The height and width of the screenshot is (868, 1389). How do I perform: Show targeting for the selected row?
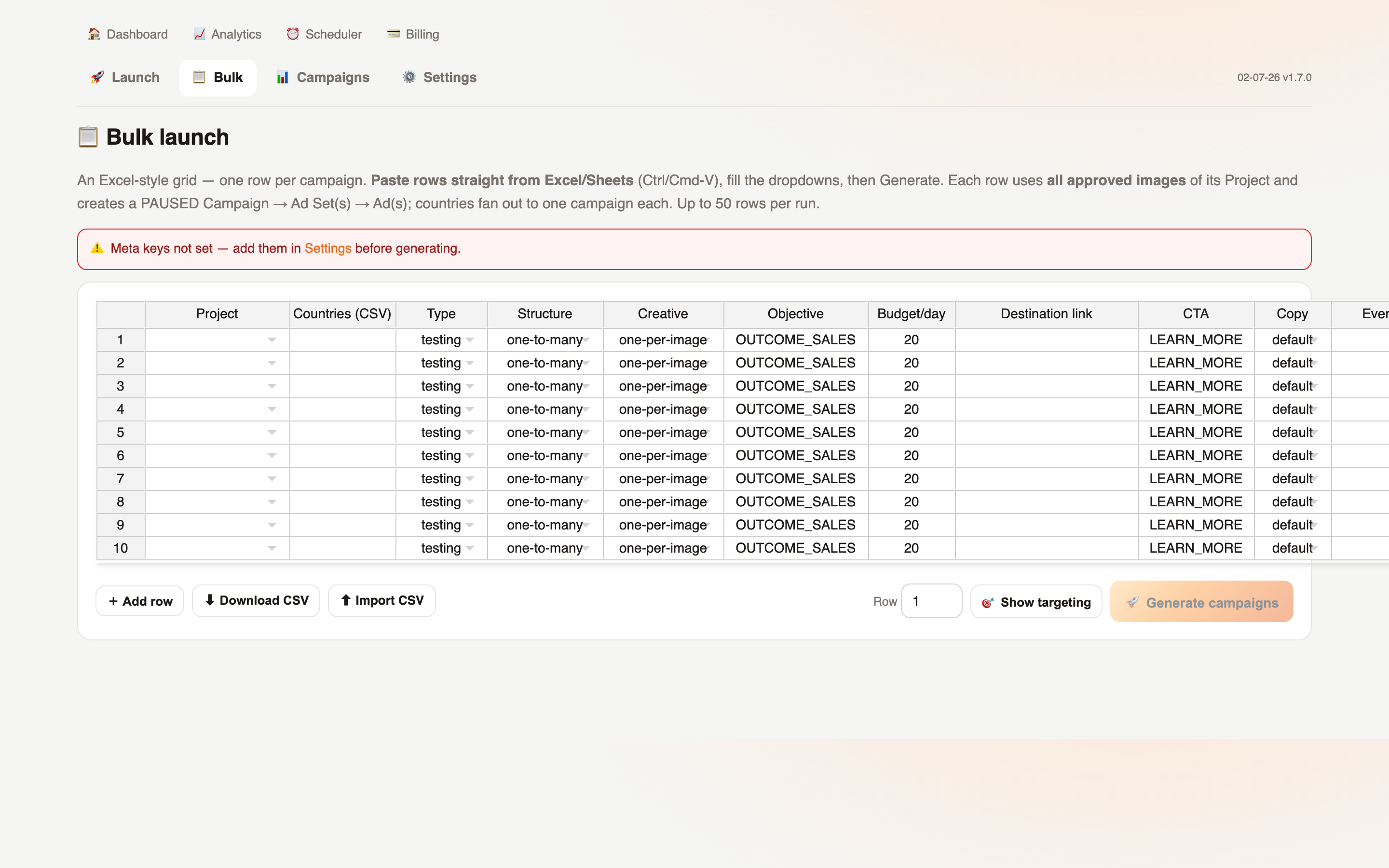click(x=1036, y=602)
